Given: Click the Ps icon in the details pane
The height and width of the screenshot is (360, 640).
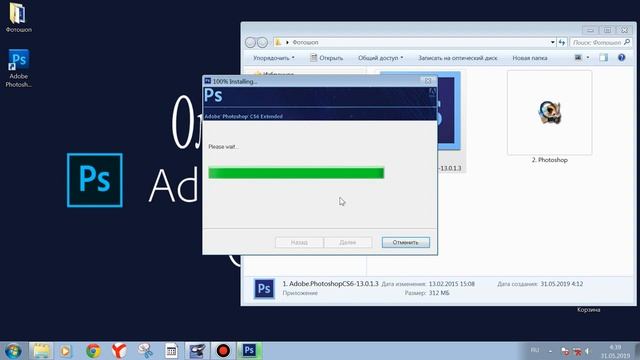Looking at the screenshot, I should pos(264,289).
